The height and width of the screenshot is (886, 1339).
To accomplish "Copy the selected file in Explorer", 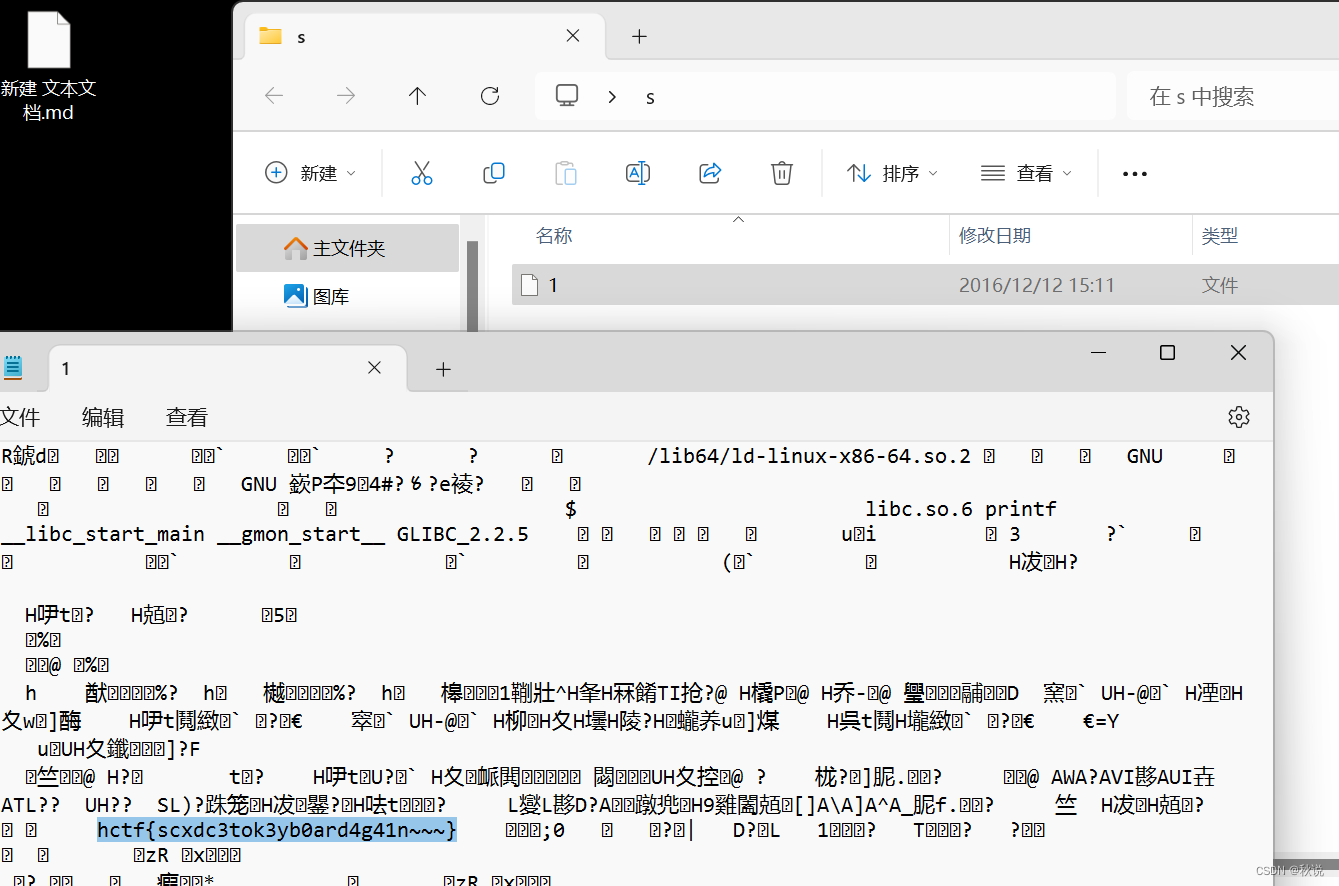I will (494, 173).
